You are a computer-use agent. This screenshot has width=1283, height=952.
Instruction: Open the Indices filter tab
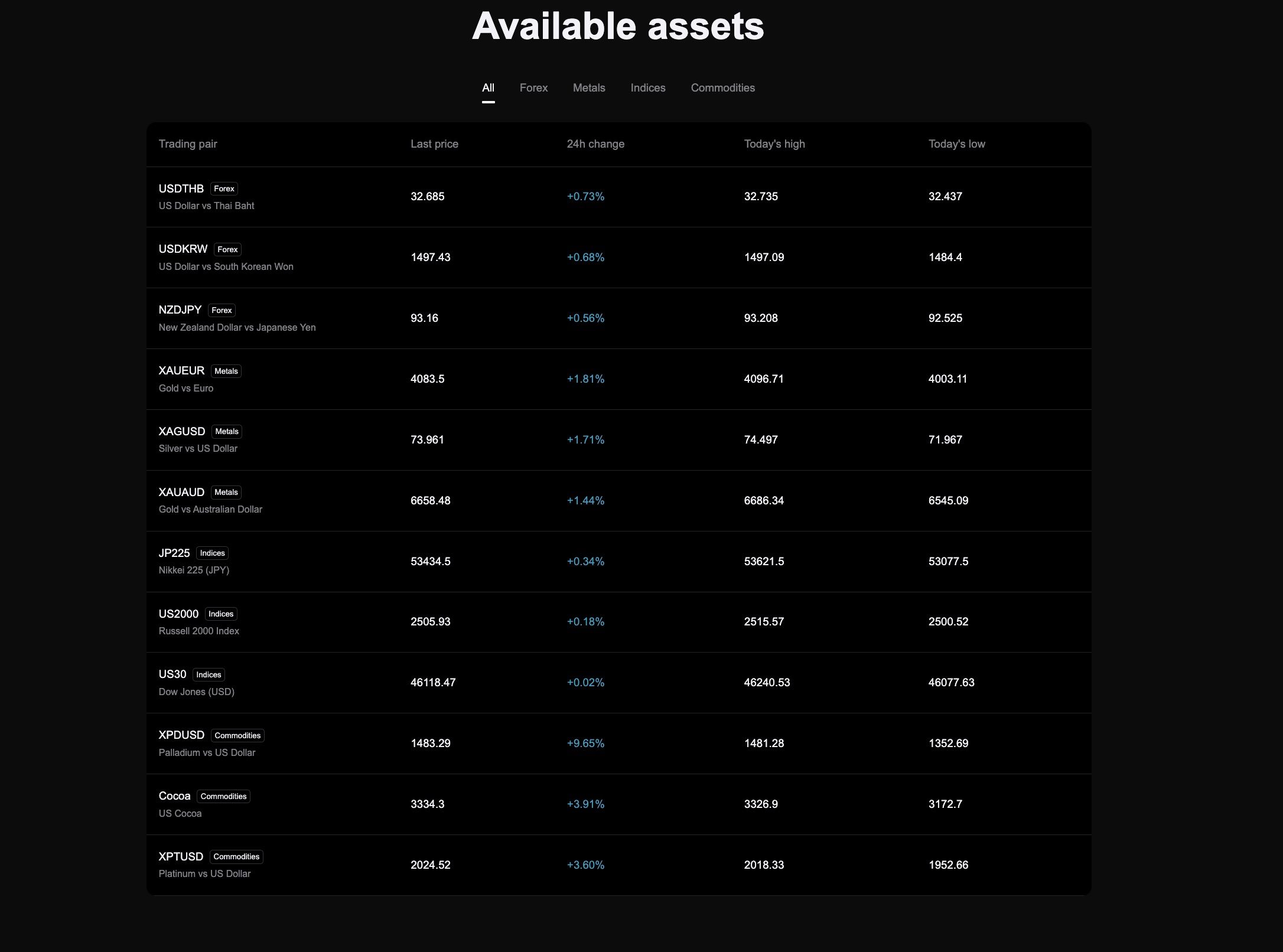(x=647, y=87)
